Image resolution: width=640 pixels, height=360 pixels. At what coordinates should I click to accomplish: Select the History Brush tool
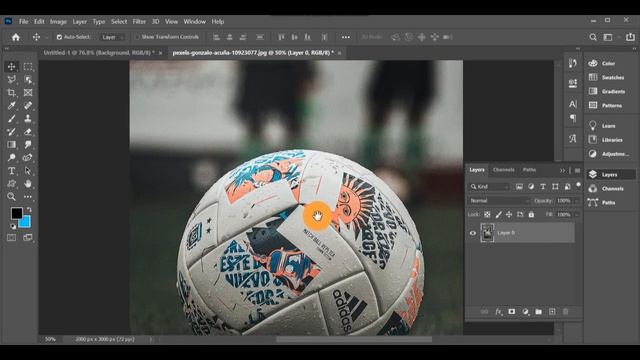[11, 132]
